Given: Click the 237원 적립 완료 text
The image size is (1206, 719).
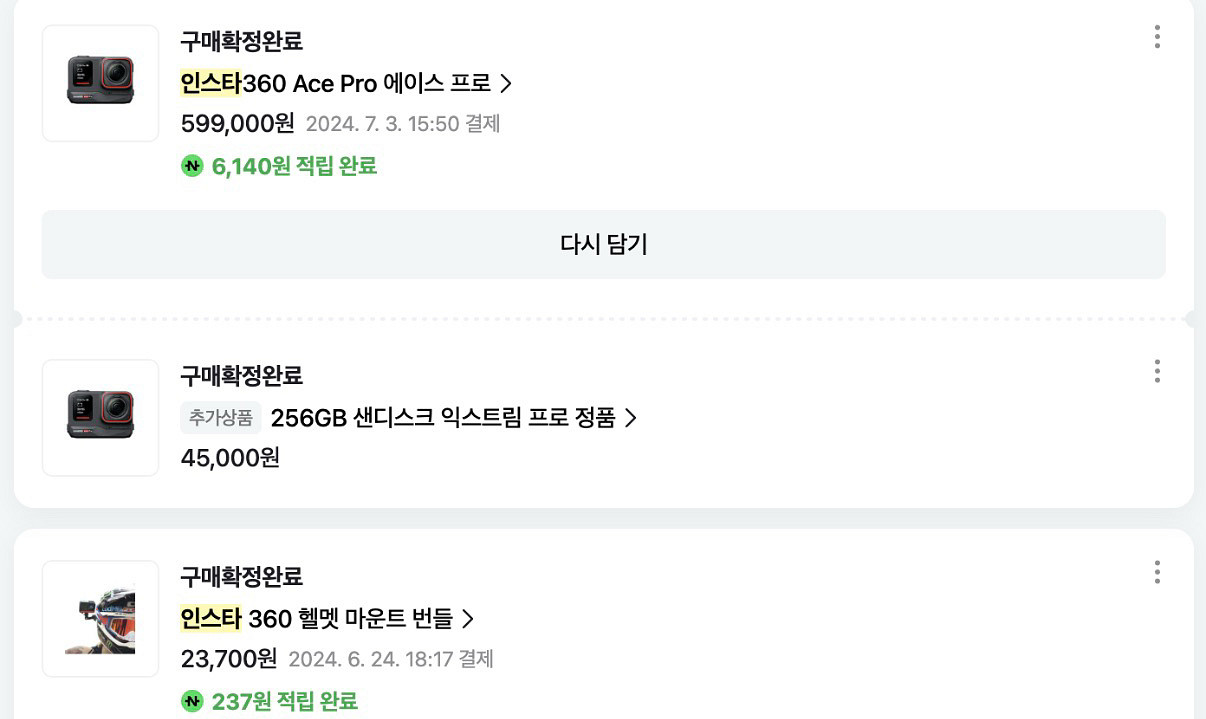Looking at the screenshot, I should 284,701.
